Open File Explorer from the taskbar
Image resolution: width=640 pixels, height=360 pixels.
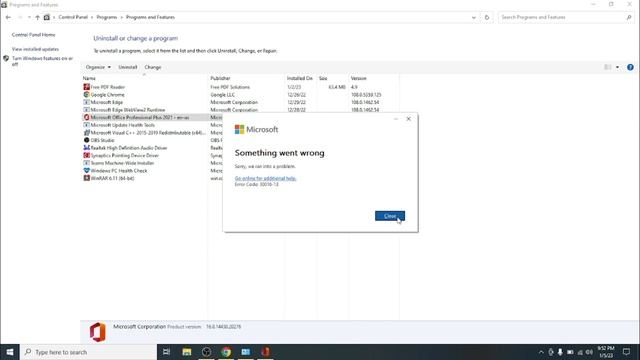[187, 352]
